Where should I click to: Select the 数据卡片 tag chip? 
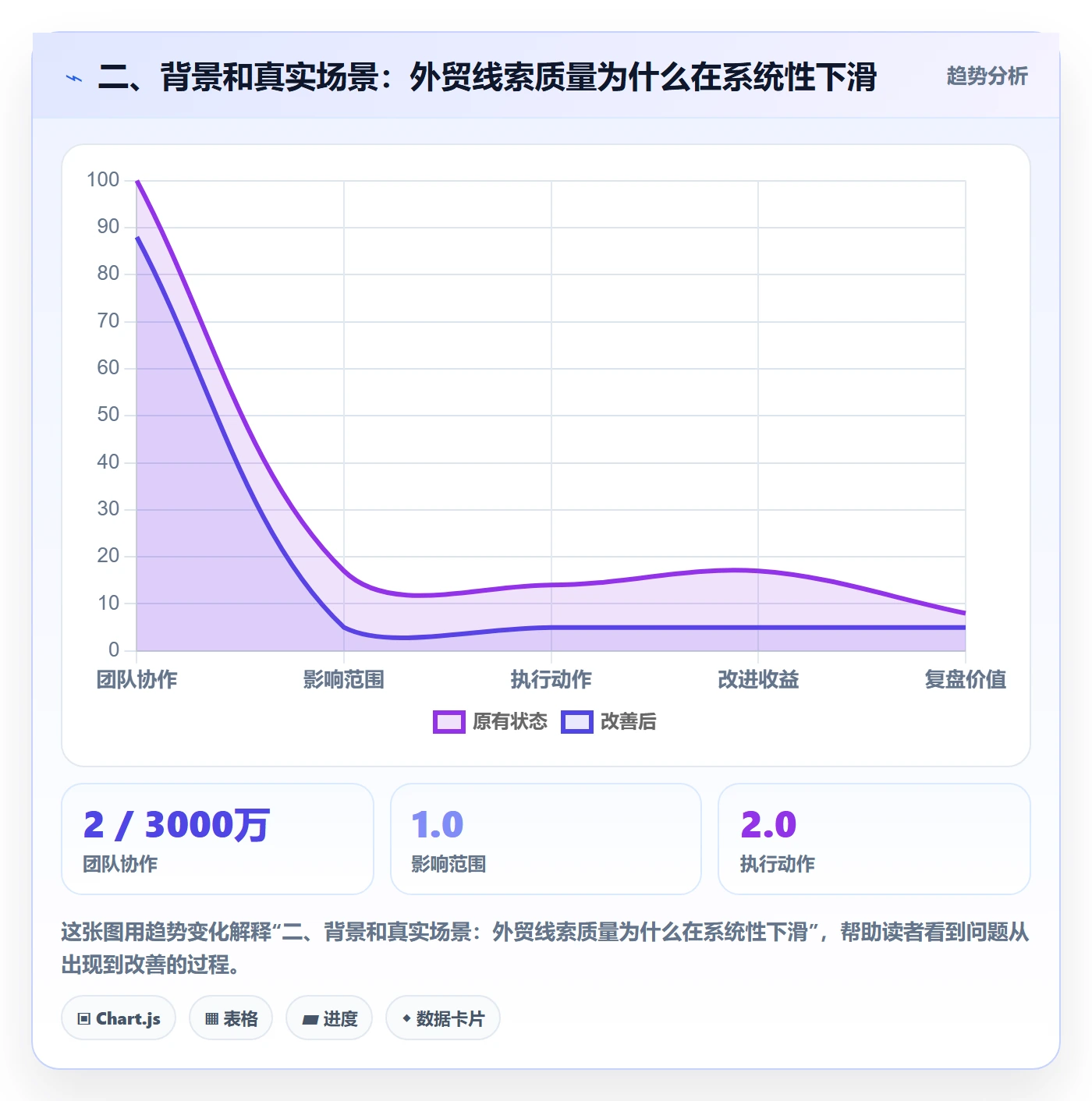pyautogui.click(x=443, y=1018)
